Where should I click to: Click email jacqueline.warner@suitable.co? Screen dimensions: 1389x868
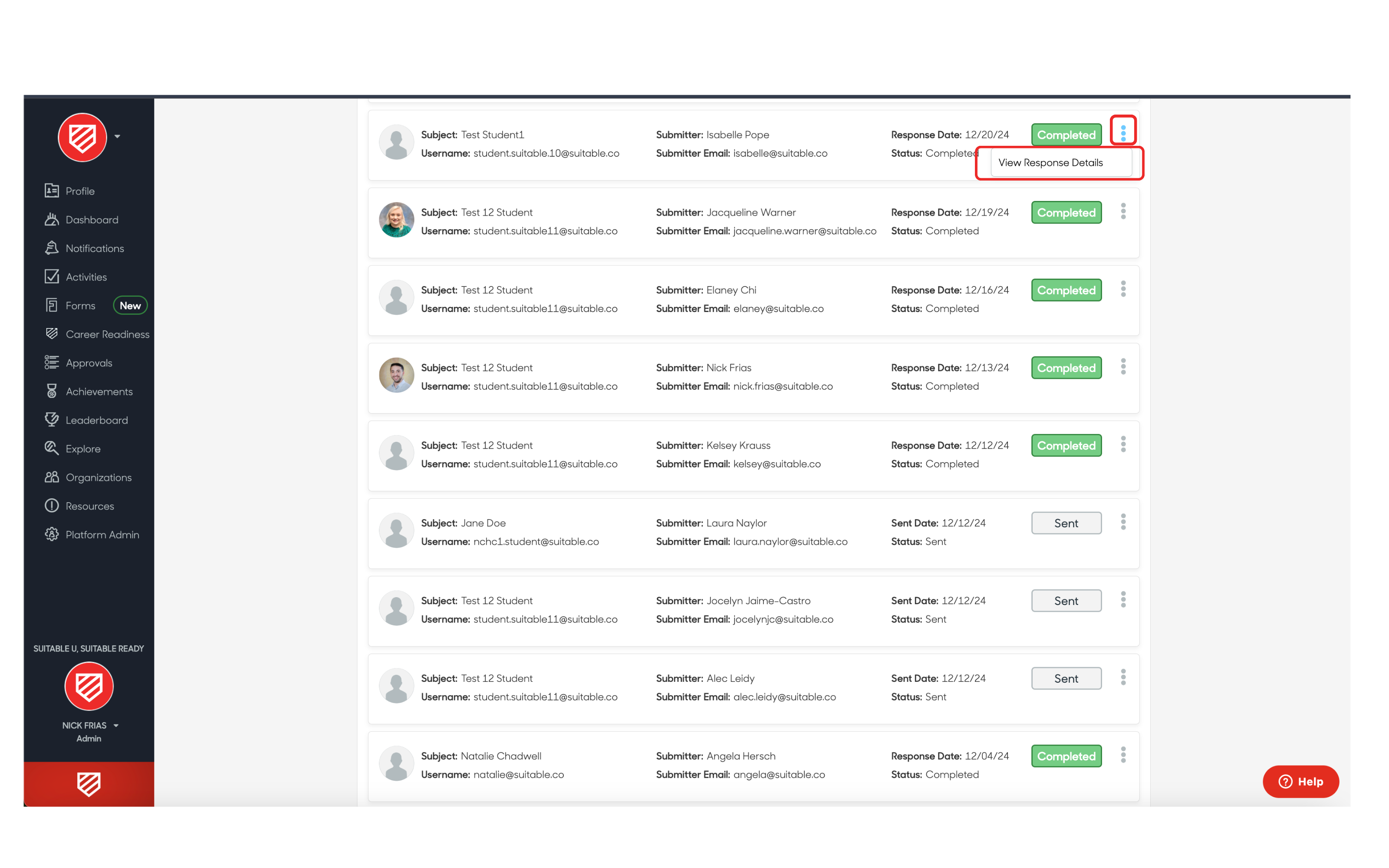pyautogui.click(x=805, y=231)
